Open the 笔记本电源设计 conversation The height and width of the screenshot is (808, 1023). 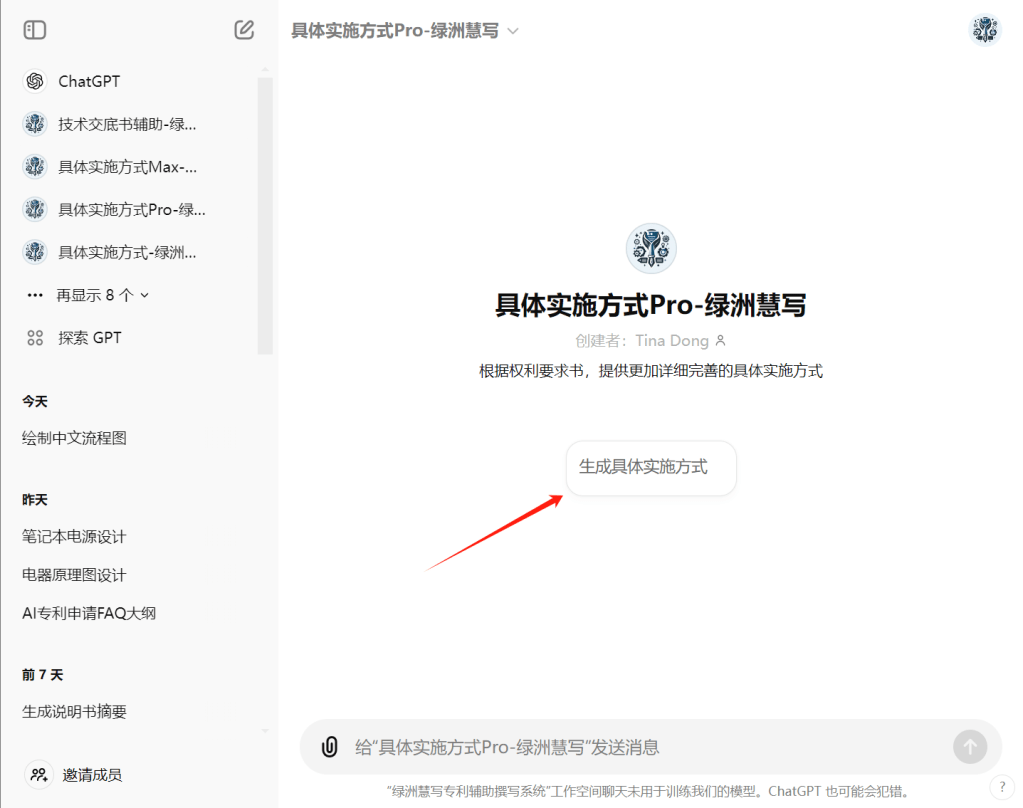(75, 537)
